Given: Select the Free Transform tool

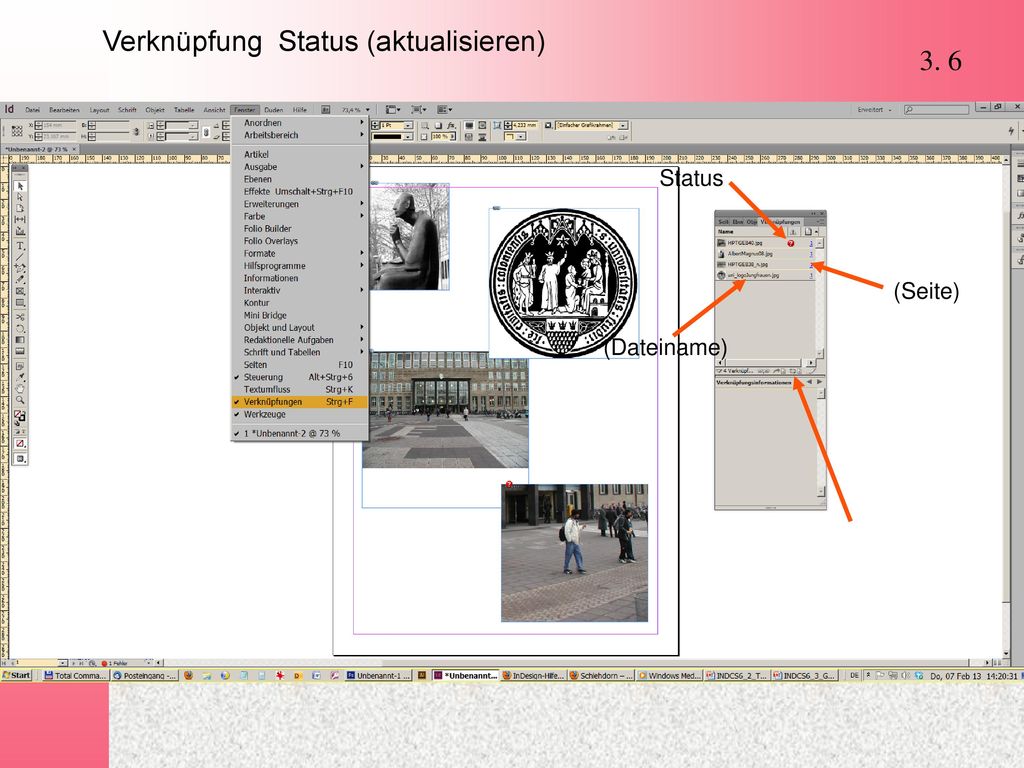Looking at the screenshot, I should [20, 328].
